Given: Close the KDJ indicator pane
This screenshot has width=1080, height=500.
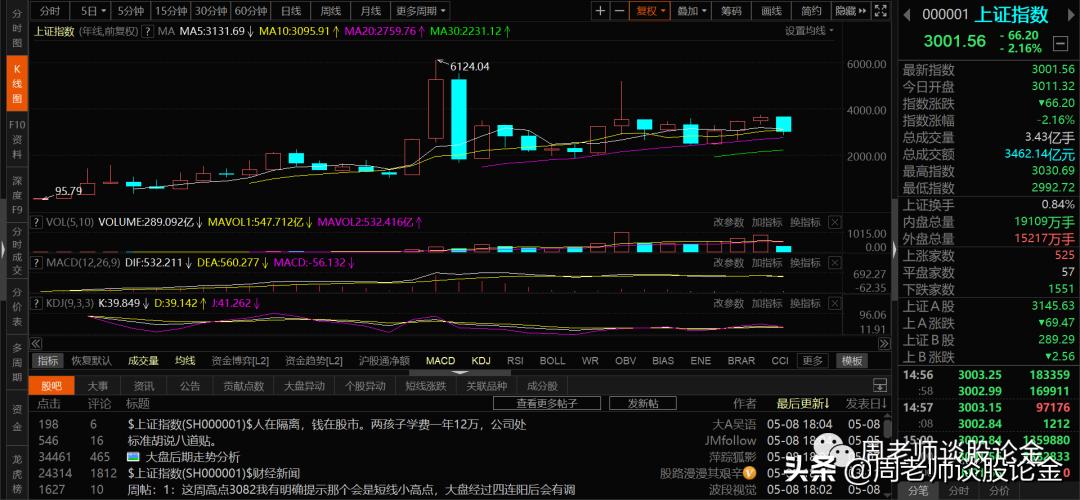Looking at the screenshot, I should coord(834,302).
